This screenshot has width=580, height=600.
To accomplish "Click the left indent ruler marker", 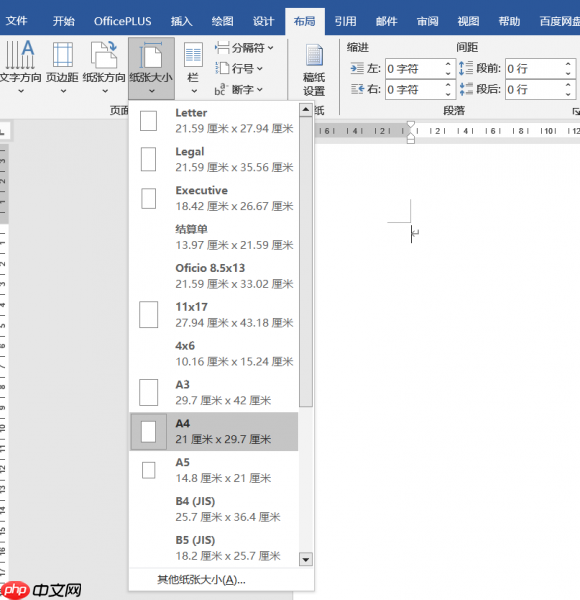I will 411,140.
